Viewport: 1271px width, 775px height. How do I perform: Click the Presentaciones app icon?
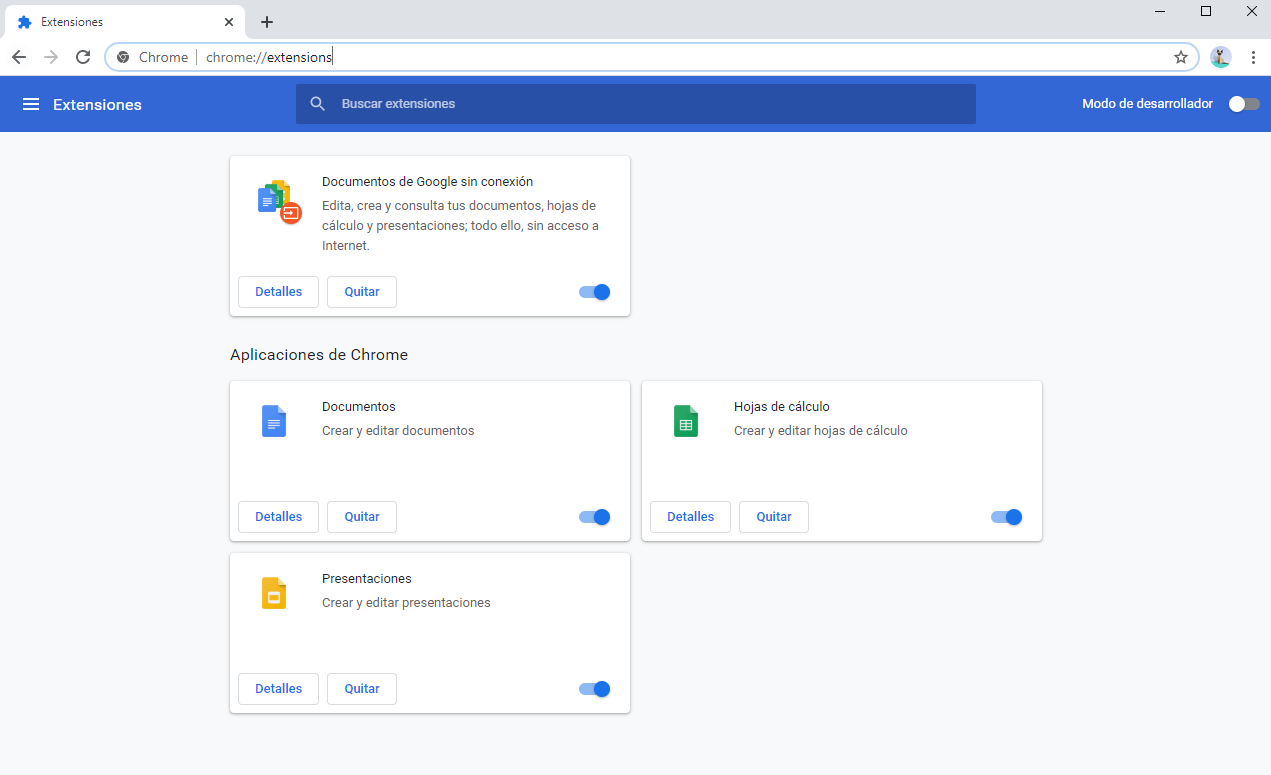274,593
